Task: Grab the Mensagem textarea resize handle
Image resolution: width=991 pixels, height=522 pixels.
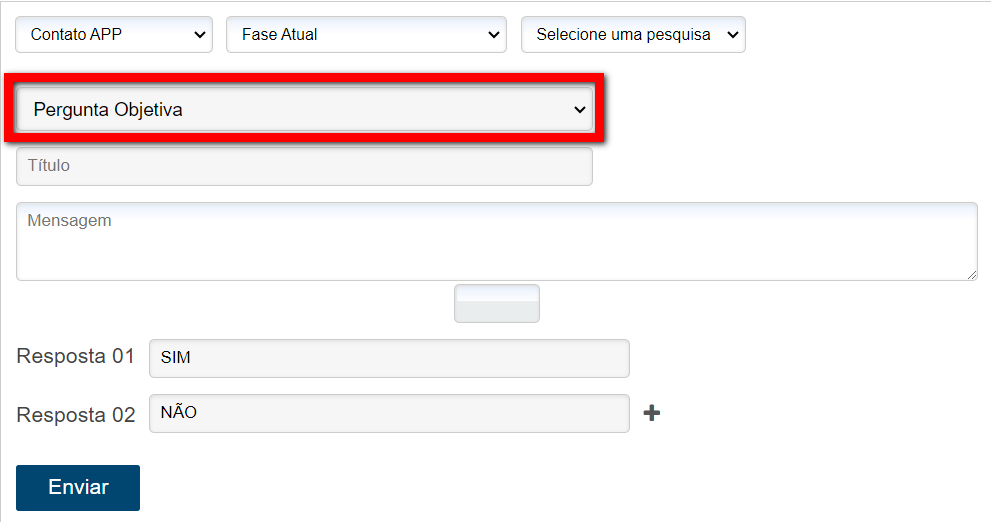Action: [971, 274]
